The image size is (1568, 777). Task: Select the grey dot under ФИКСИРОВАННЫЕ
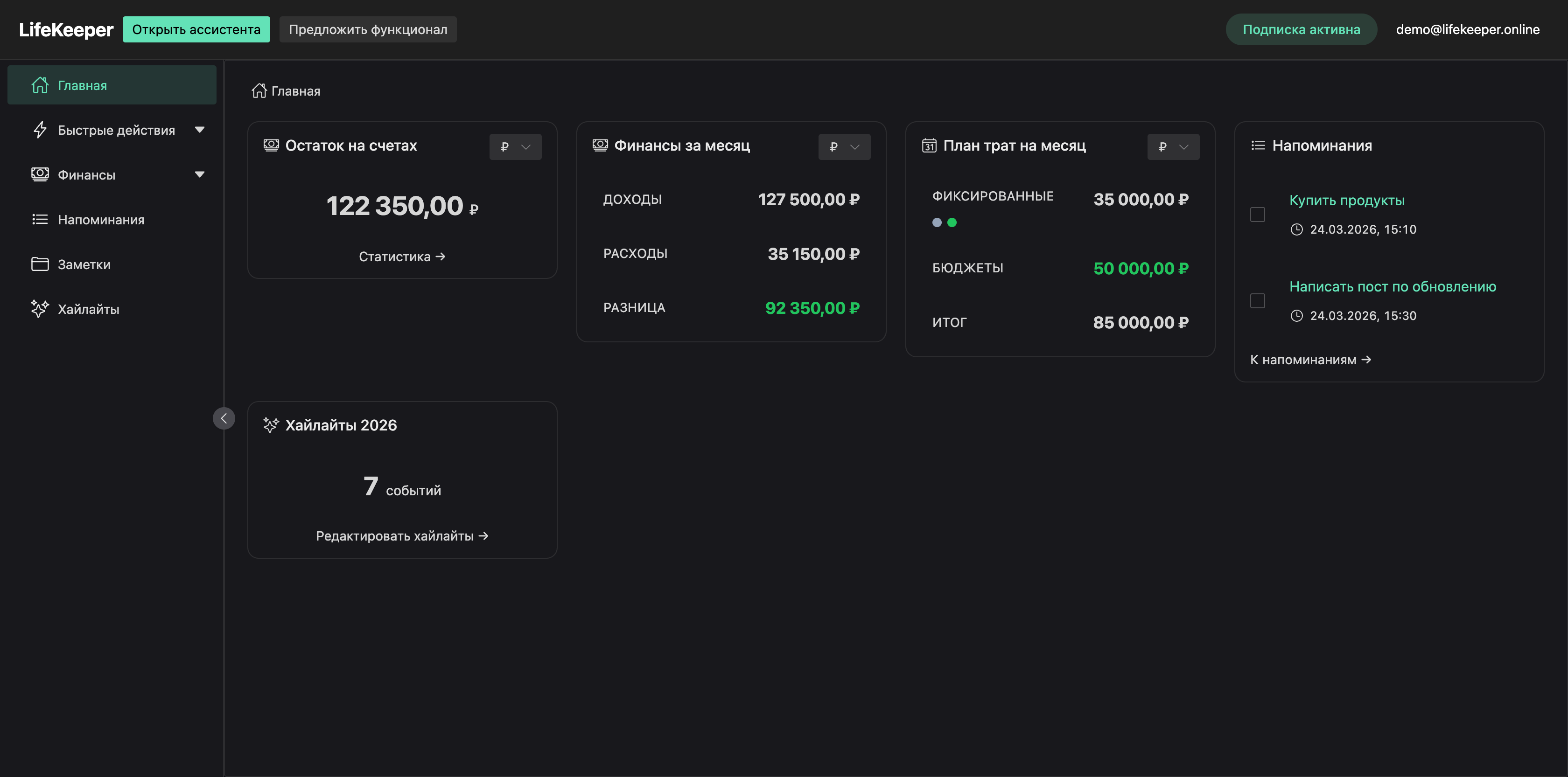pyautogui.click(x=937, y=222)
